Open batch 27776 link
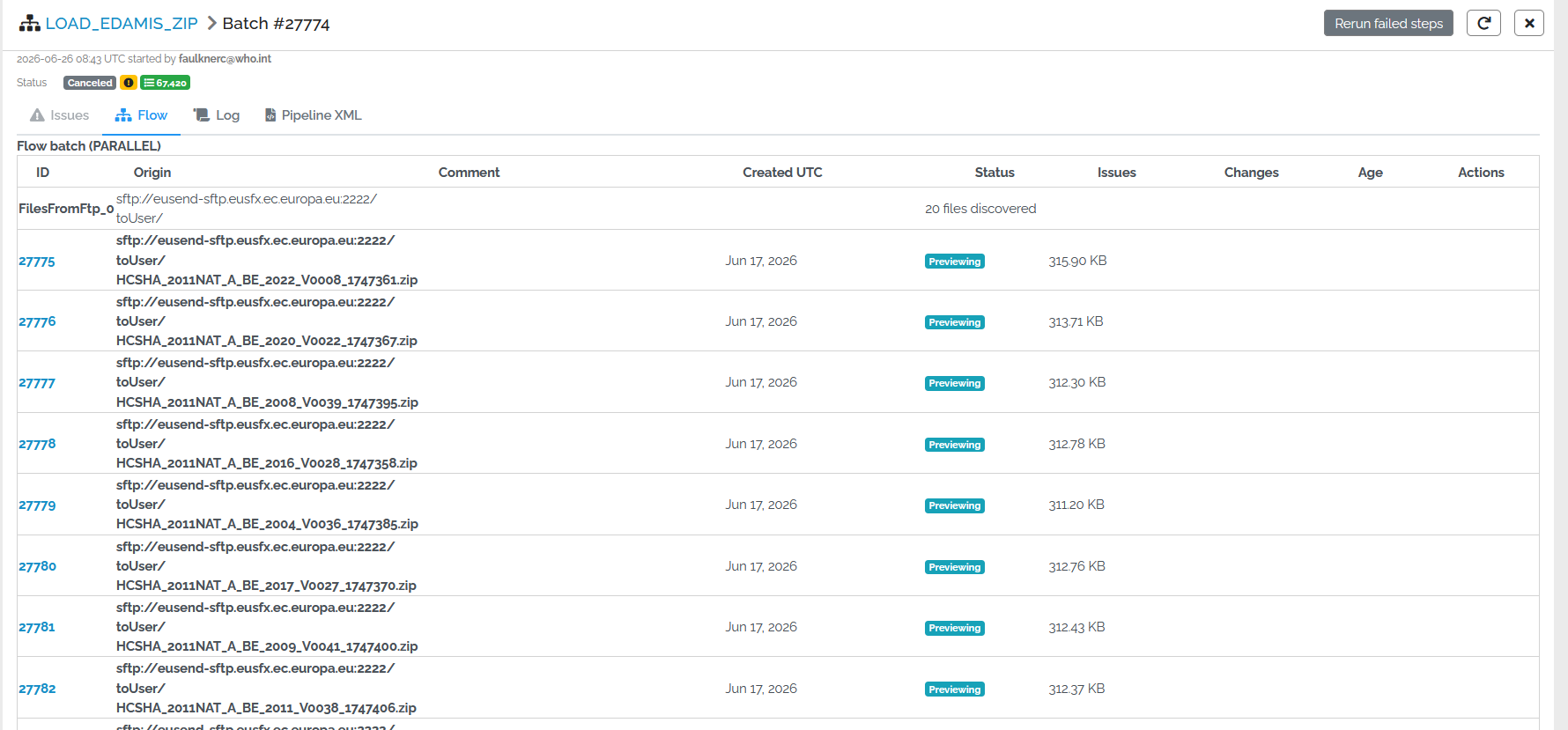Viewport: 1568px width, 730px height. point(37,321)
